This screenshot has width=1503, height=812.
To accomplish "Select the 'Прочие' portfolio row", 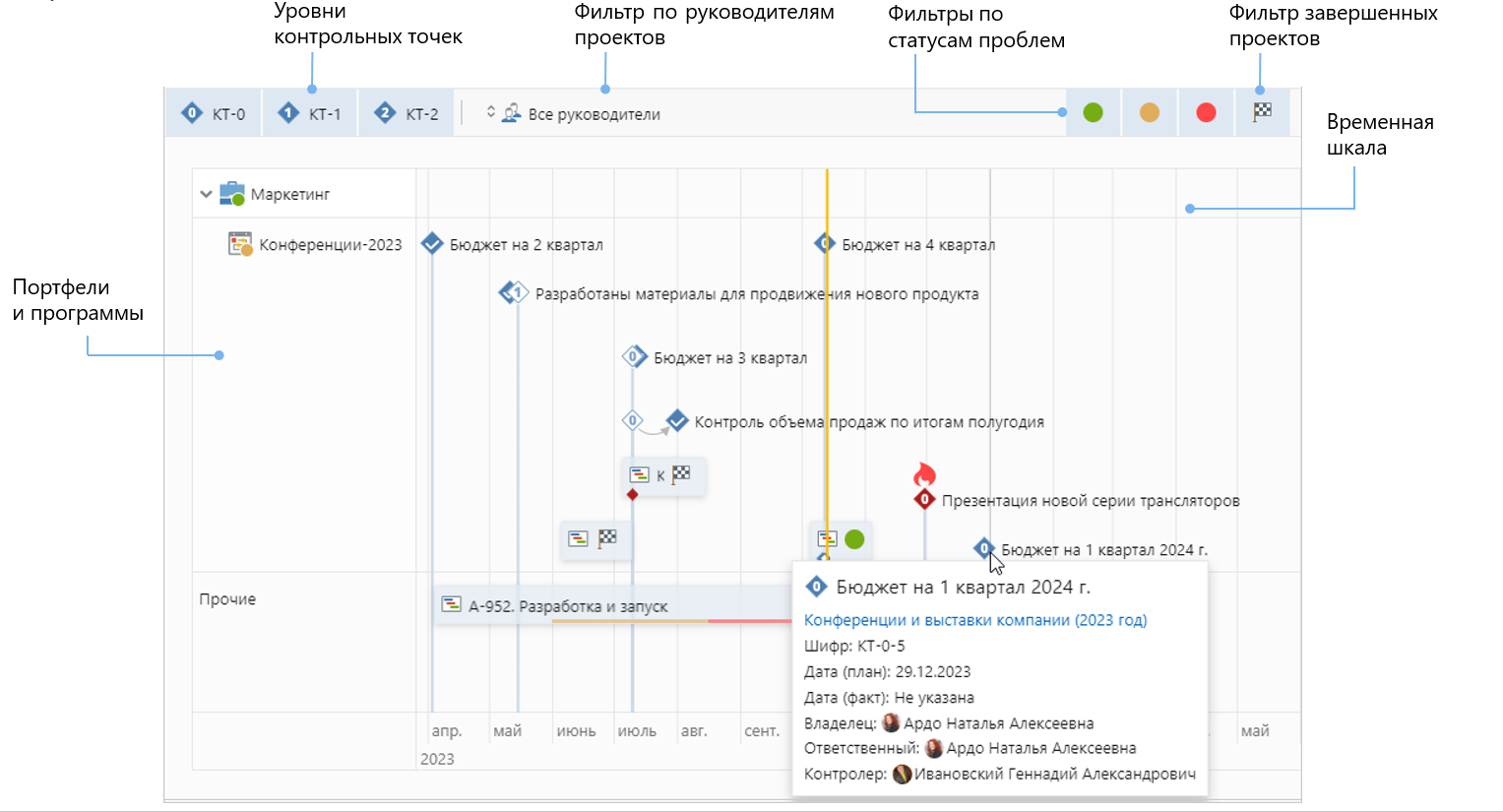I will pos(227,599).
